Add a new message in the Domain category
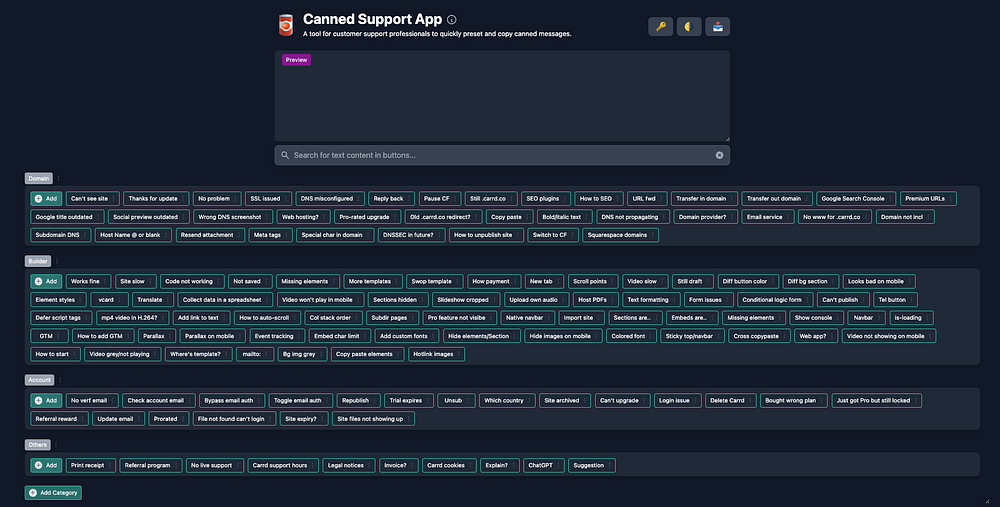 [x=46, y=198]
